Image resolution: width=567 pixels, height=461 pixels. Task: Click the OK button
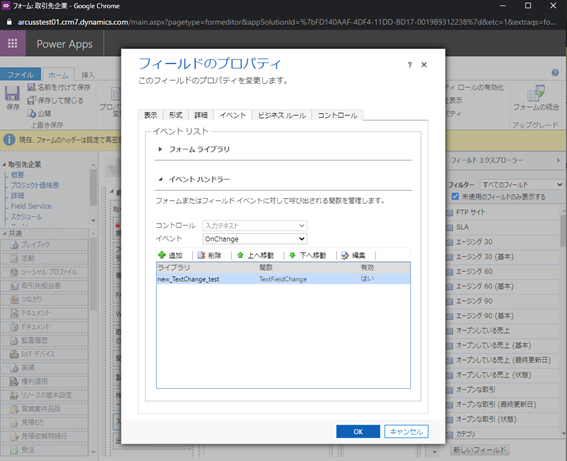coord(358,431)
